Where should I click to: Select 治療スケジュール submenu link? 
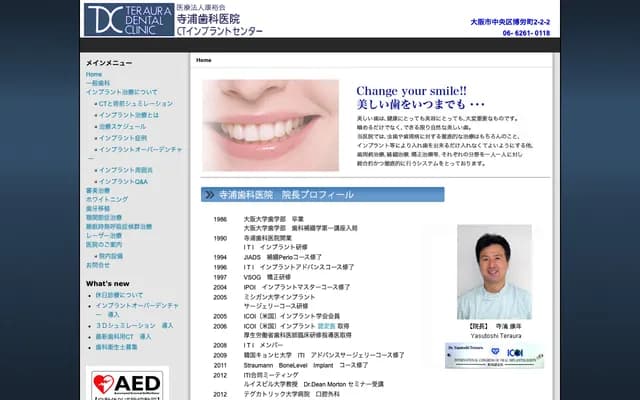pyautogui.click(x=123, y=128)
